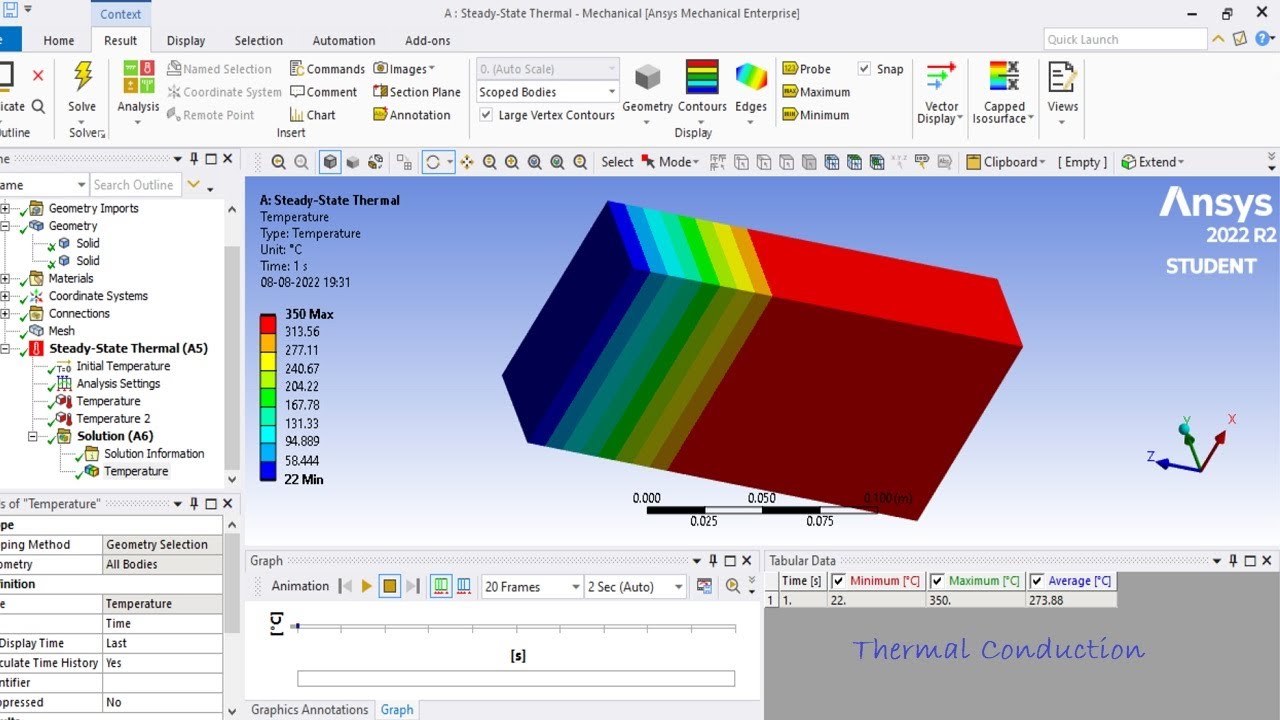The width and height of the screenshot is (1280, 720).
Task: Click the Vector Display icon
Action: (x=941, y=77)
